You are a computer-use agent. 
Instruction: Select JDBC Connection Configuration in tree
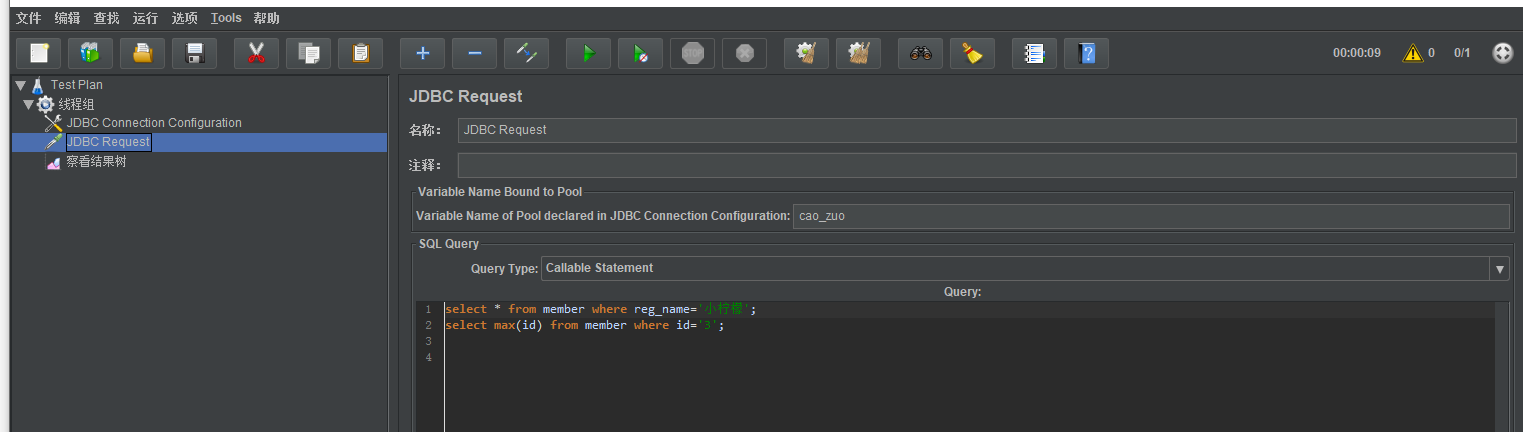[154, 123]
